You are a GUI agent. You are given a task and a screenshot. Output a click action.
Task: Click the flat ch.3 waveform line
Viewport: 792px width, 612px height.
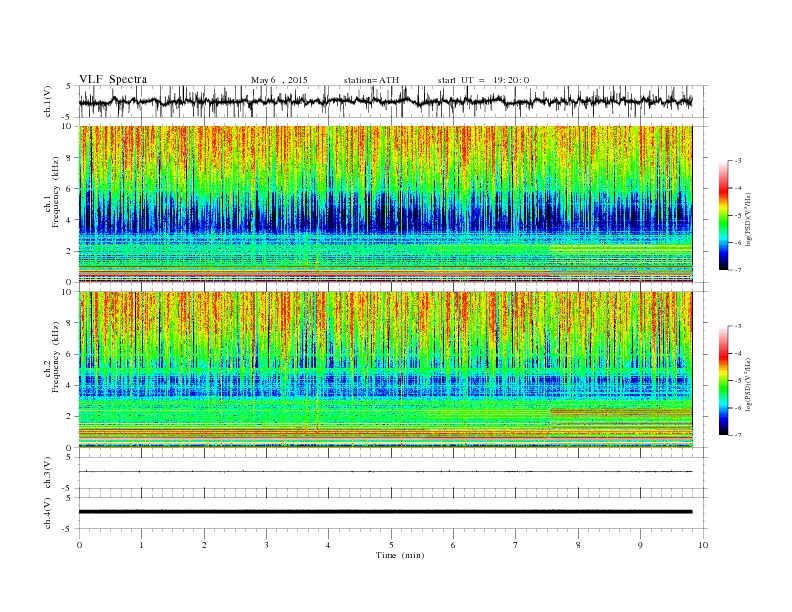tap(385, 472)
